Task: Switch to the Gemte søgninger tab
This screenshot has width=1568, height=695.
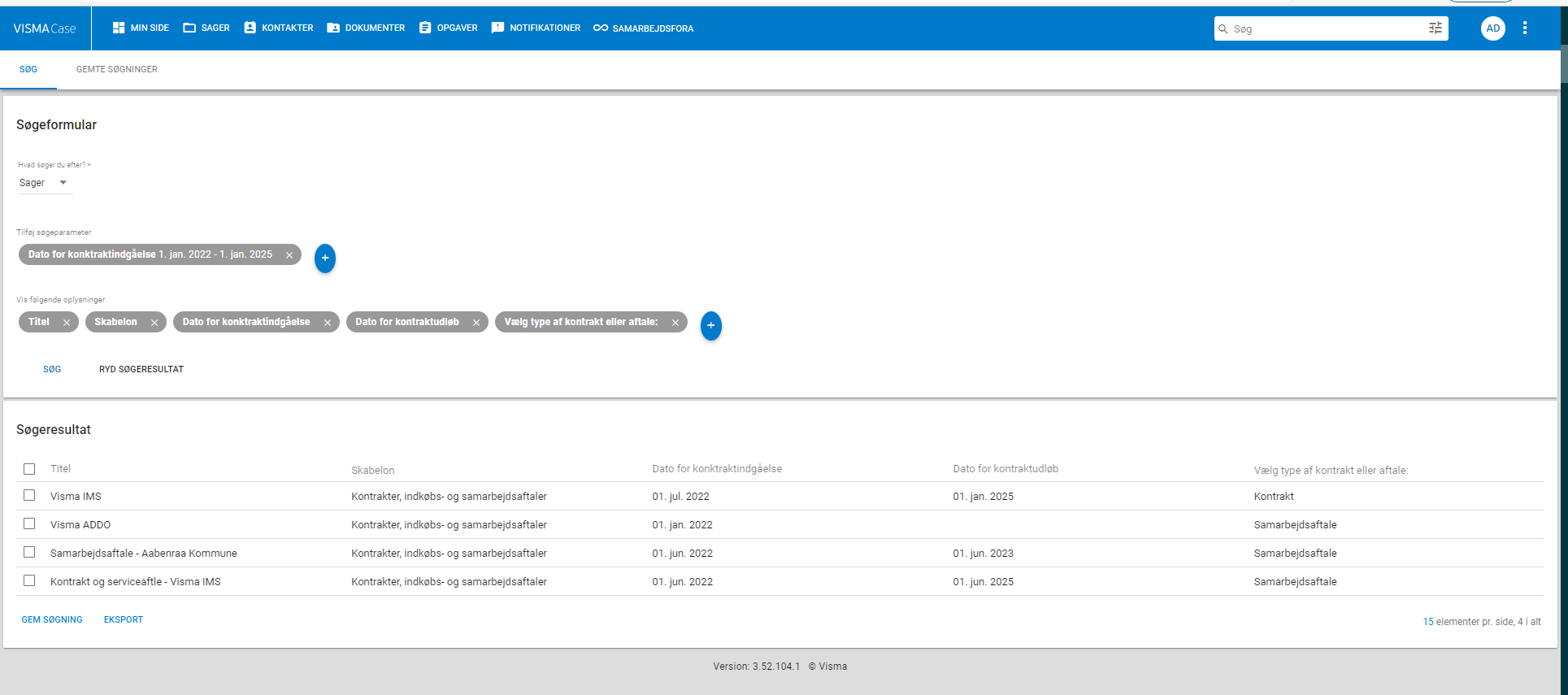Action: coord(117,70)
